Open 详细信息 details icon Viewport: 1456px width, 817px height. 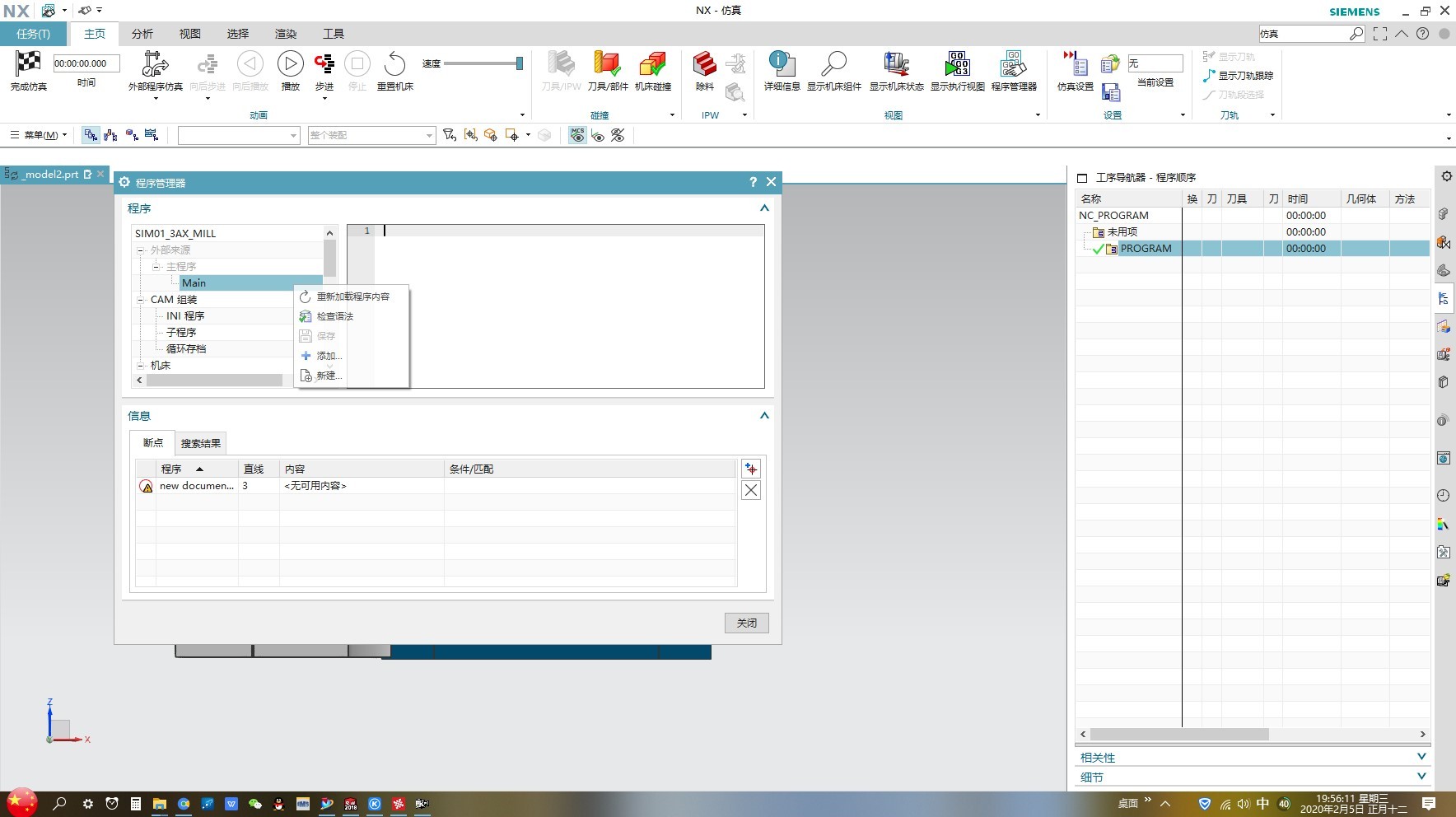(x=782, y=63)
